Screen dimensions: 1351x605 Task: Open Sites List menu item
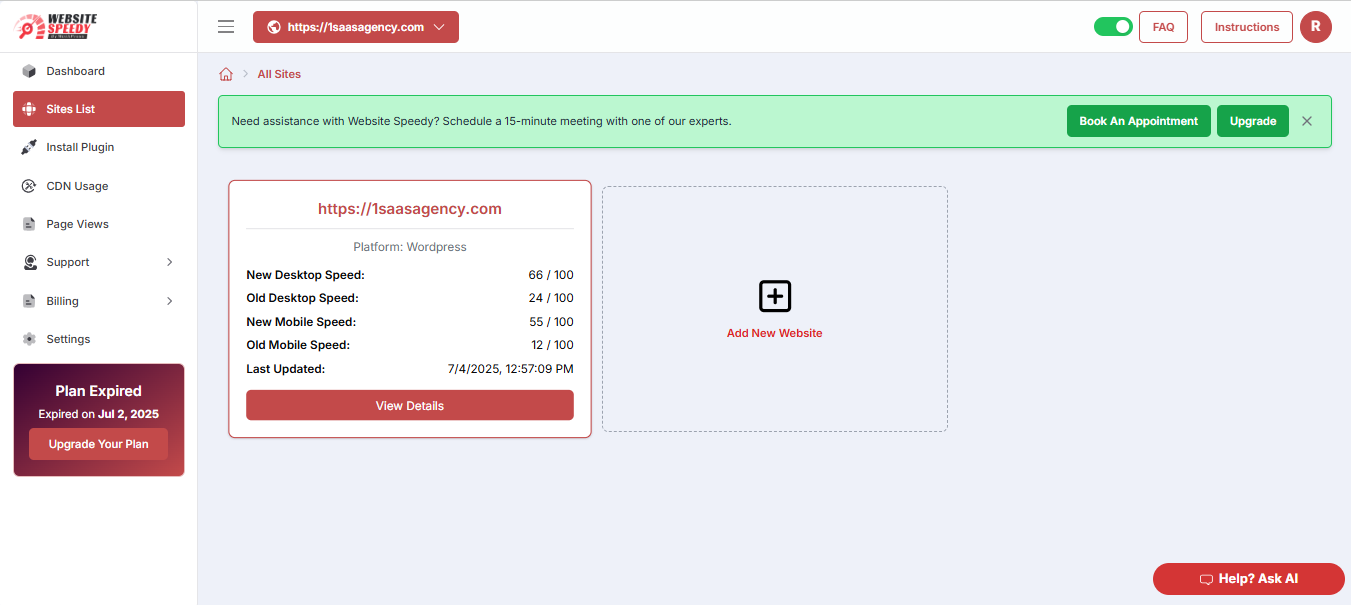tap(99, 109)
